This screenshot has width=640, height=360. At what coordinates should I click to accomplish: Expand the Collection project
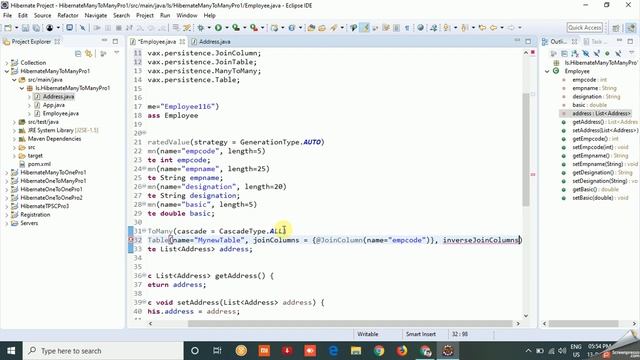(6, 63)
